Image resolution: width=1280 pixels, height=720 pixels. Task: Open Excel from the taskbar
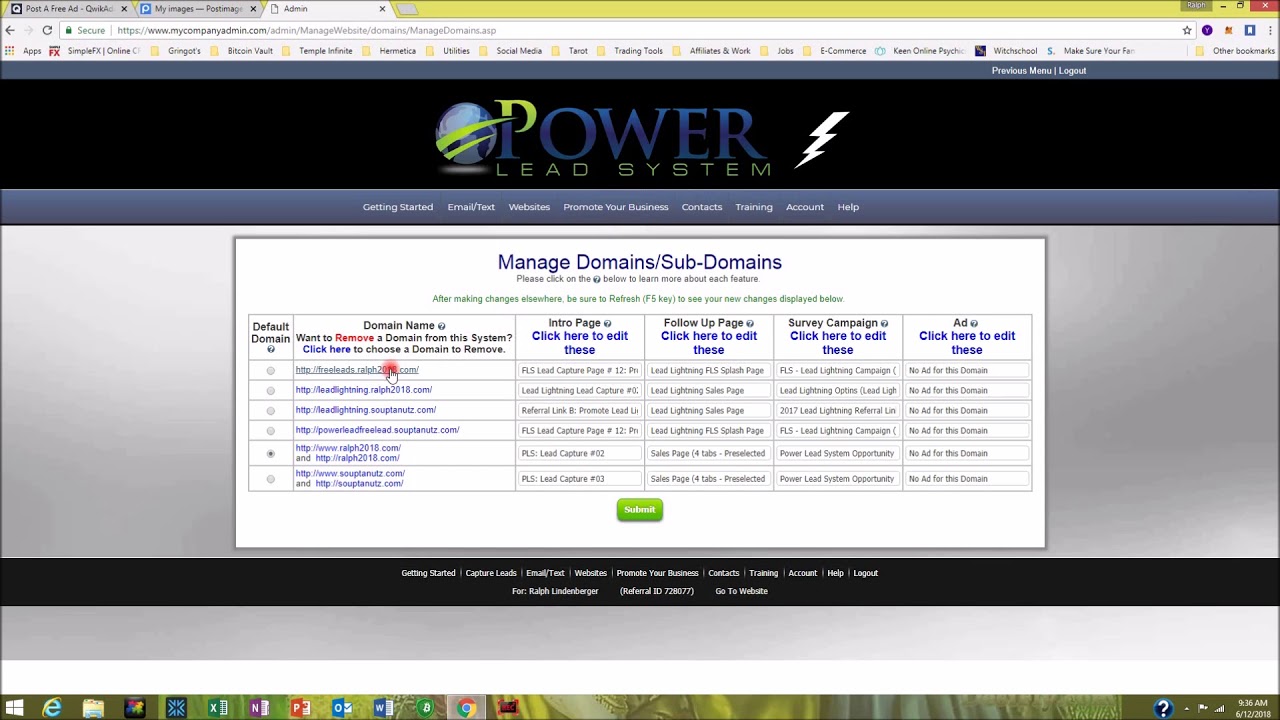[x=217, y=708]
